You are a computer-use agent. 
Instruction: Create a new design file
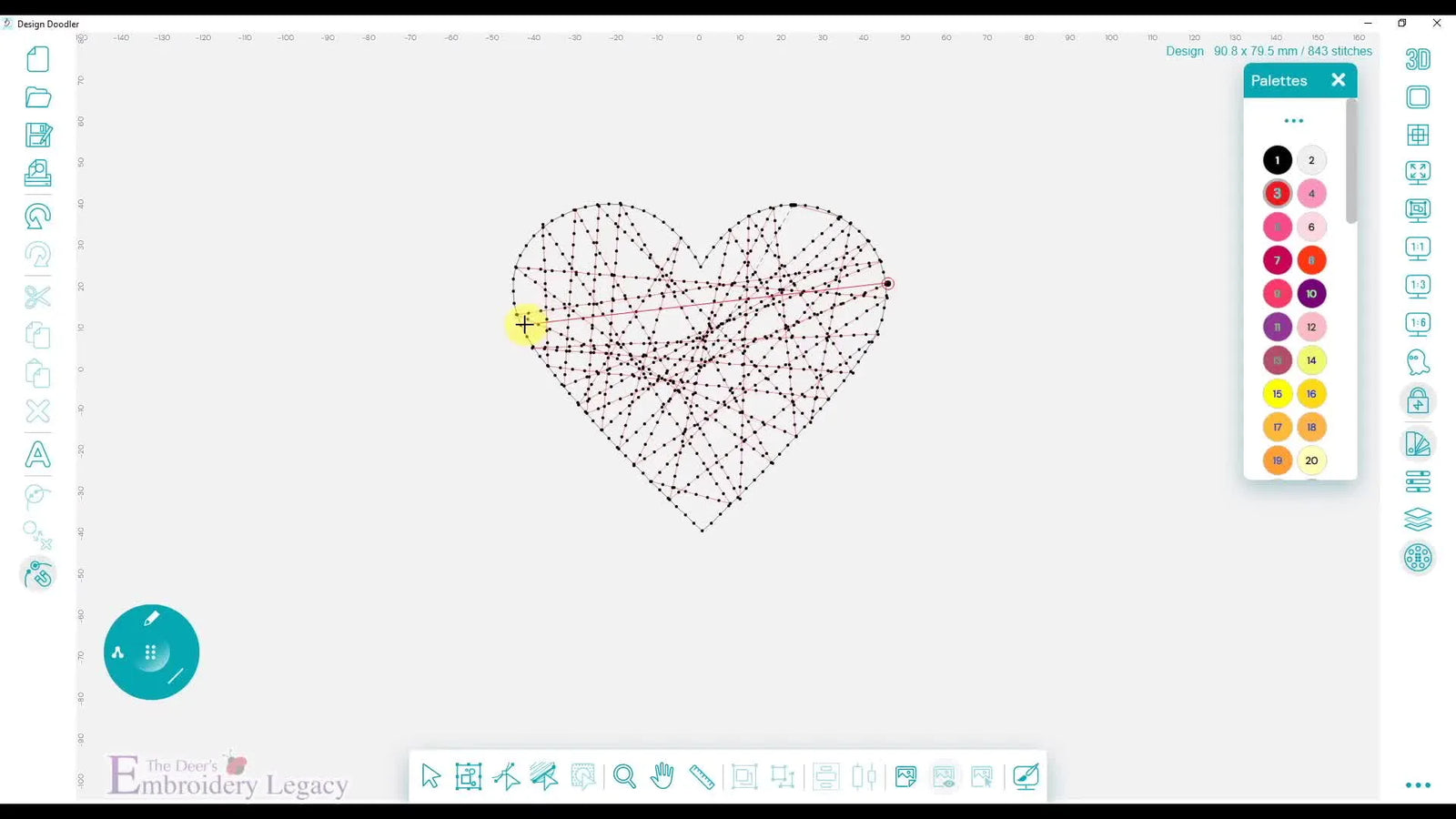(38, 59)
